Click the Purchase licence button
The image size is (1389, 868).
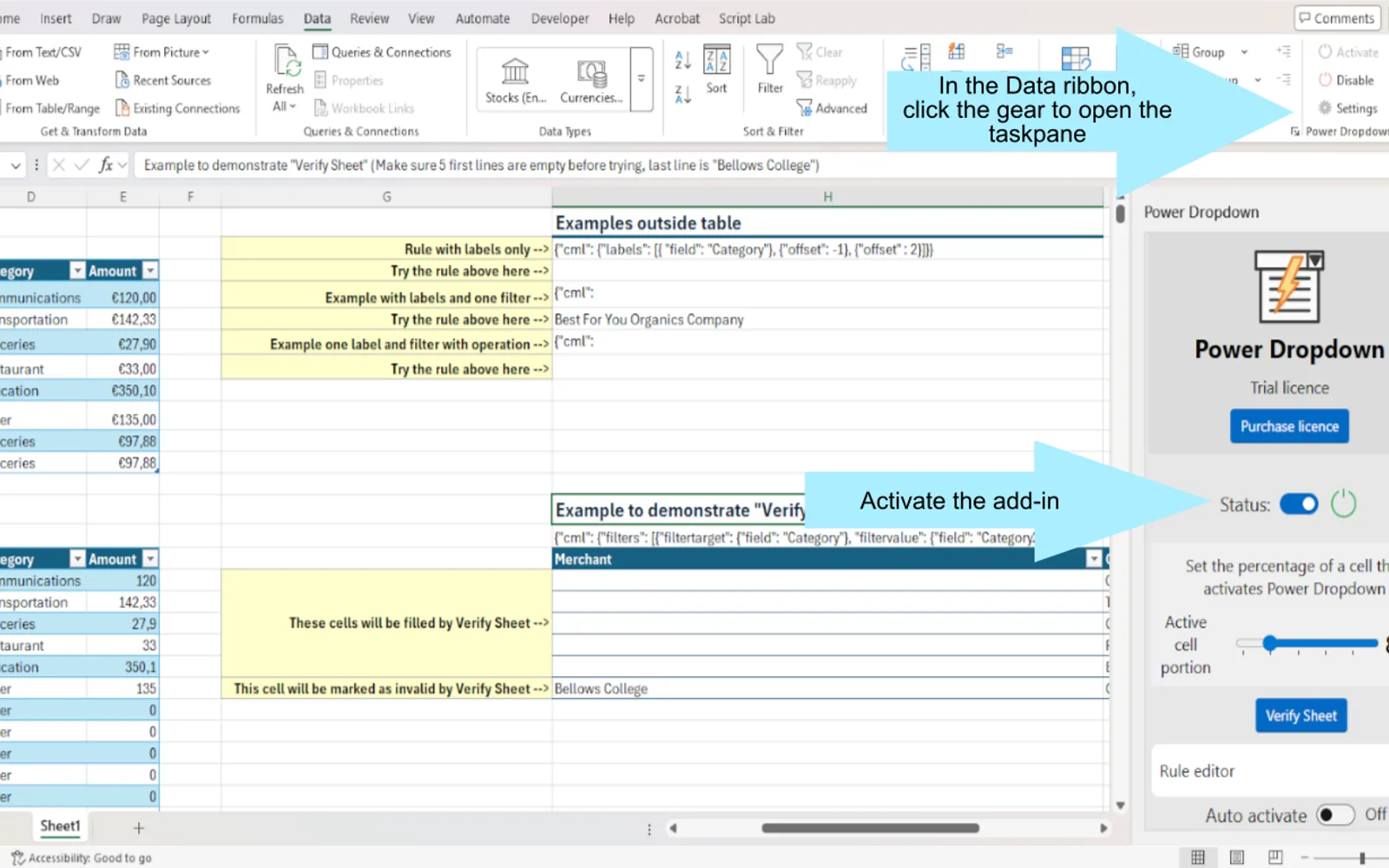[x=1289, y=426]
